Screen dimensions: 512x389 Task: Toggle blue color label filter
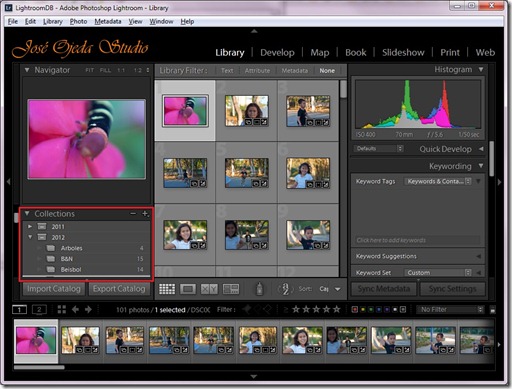click(379, 310)
